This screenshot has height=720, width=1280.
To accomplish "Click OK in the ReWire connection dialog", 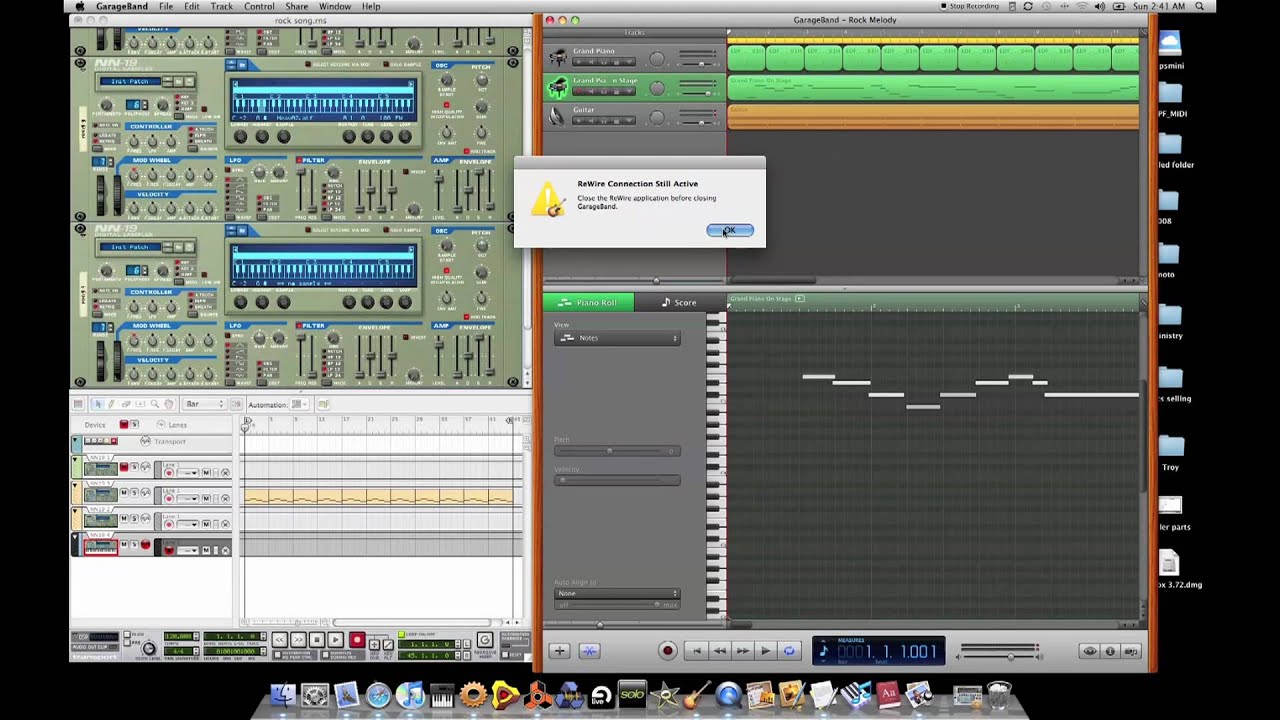I will [730, 230].
